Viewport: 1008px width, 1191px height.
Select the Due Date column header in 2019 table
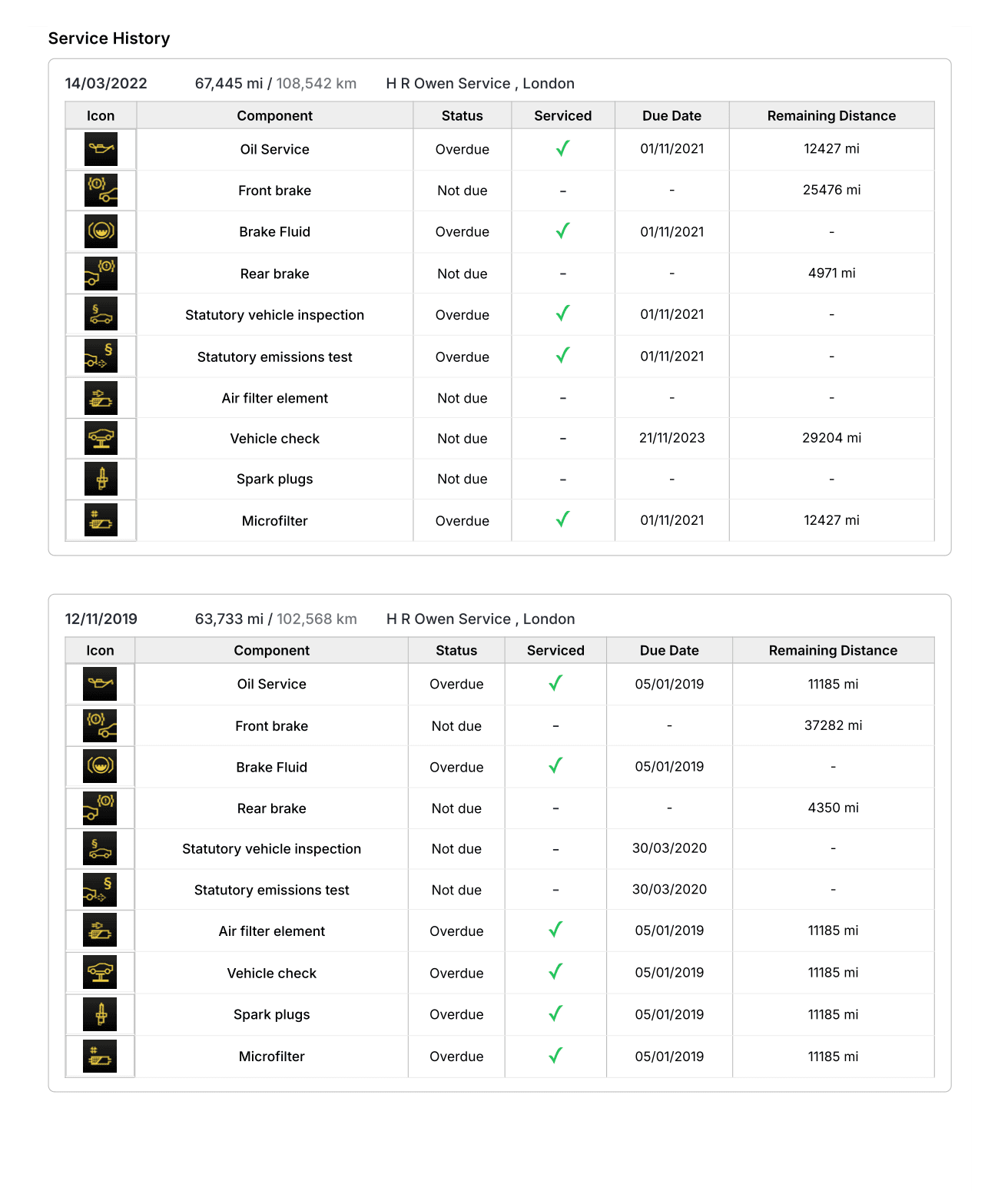point(669,650)
